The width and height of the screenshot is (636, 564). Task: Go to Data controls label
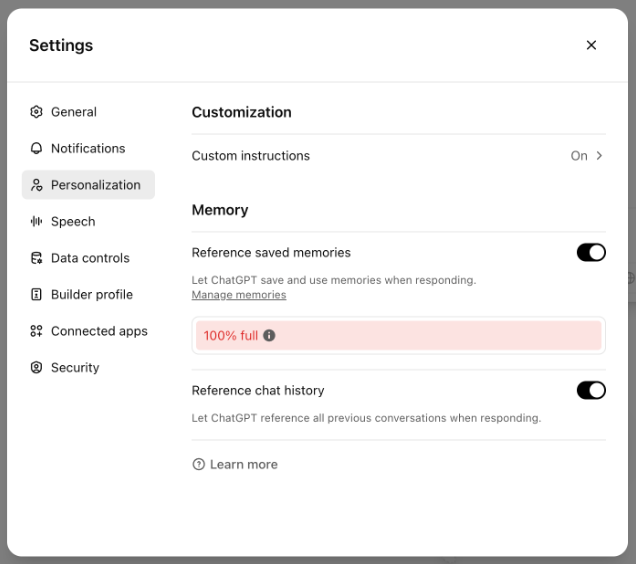pyautogui.click(x=90, y=258)
